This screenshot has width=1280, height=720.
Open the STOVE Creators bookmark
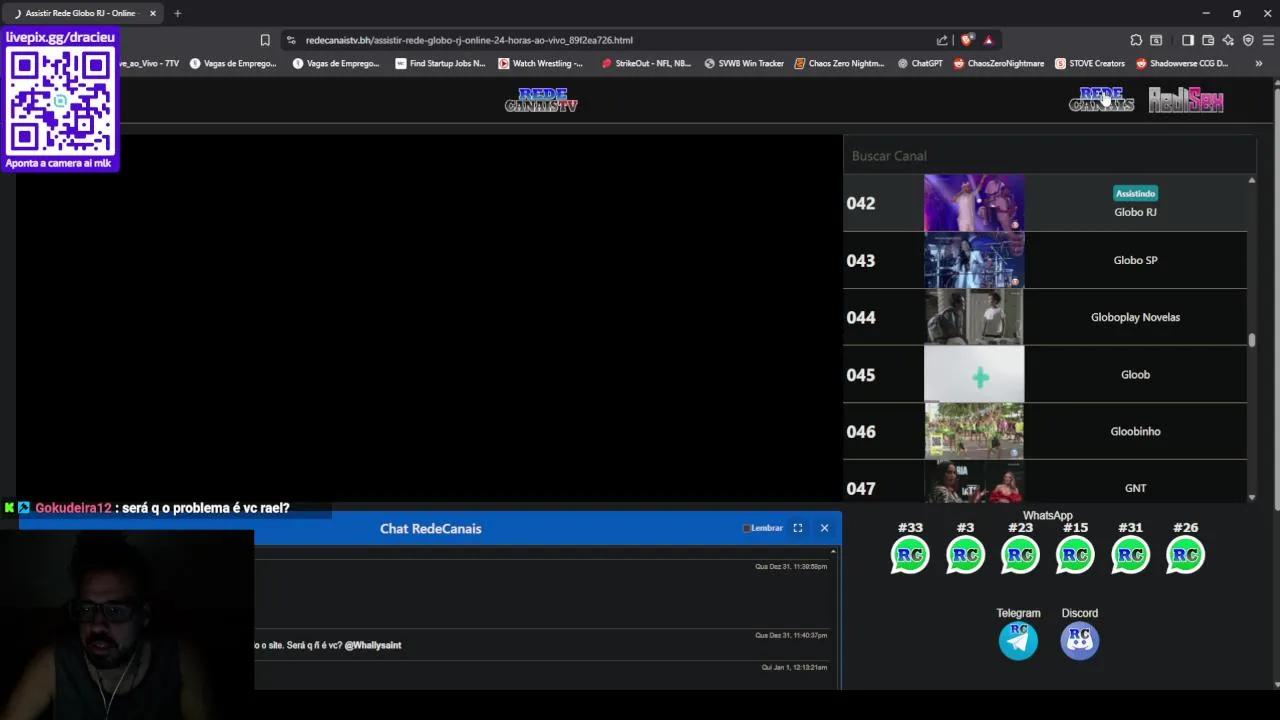1089,63
